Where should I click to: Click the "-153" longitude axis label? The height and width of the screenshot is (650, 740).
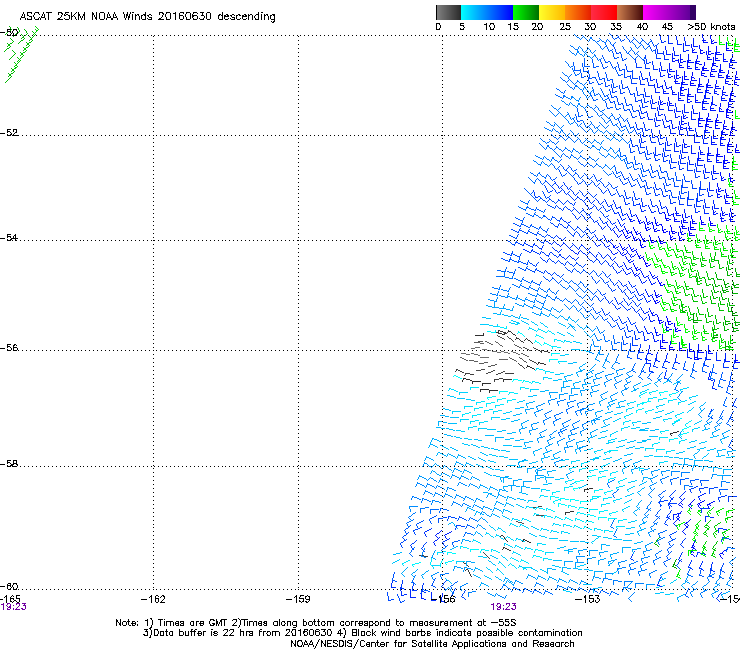pyautogui.click(x=588, y=599)
